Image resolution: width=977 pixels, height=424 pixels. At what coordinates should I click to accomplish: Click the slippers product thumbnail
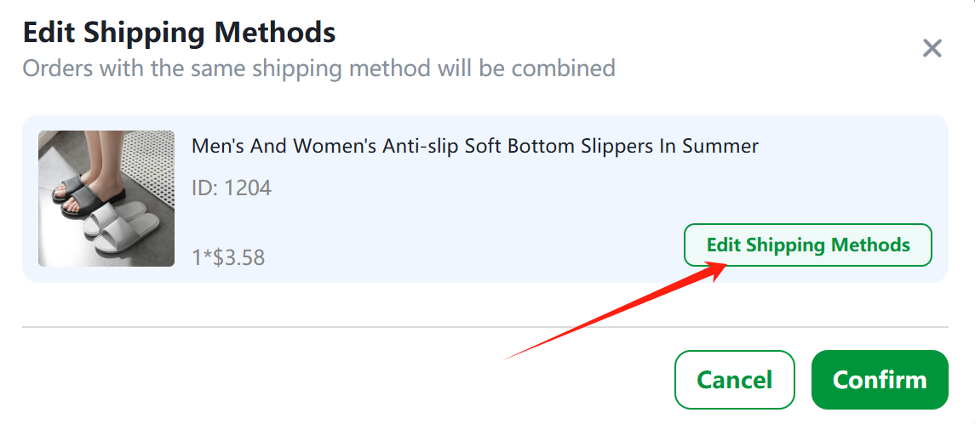click(x=107, y=198)
